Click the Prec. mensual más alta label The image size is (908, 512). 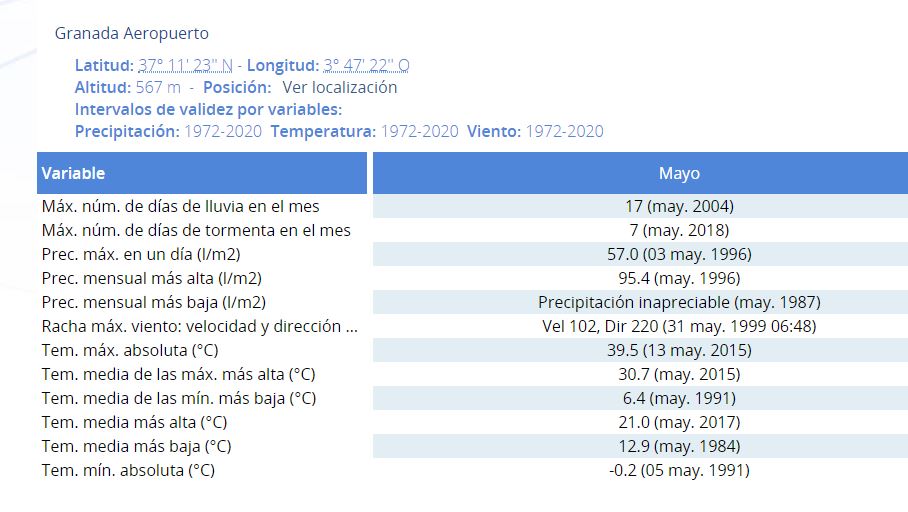pyautogui.click(x=152, y=279)
